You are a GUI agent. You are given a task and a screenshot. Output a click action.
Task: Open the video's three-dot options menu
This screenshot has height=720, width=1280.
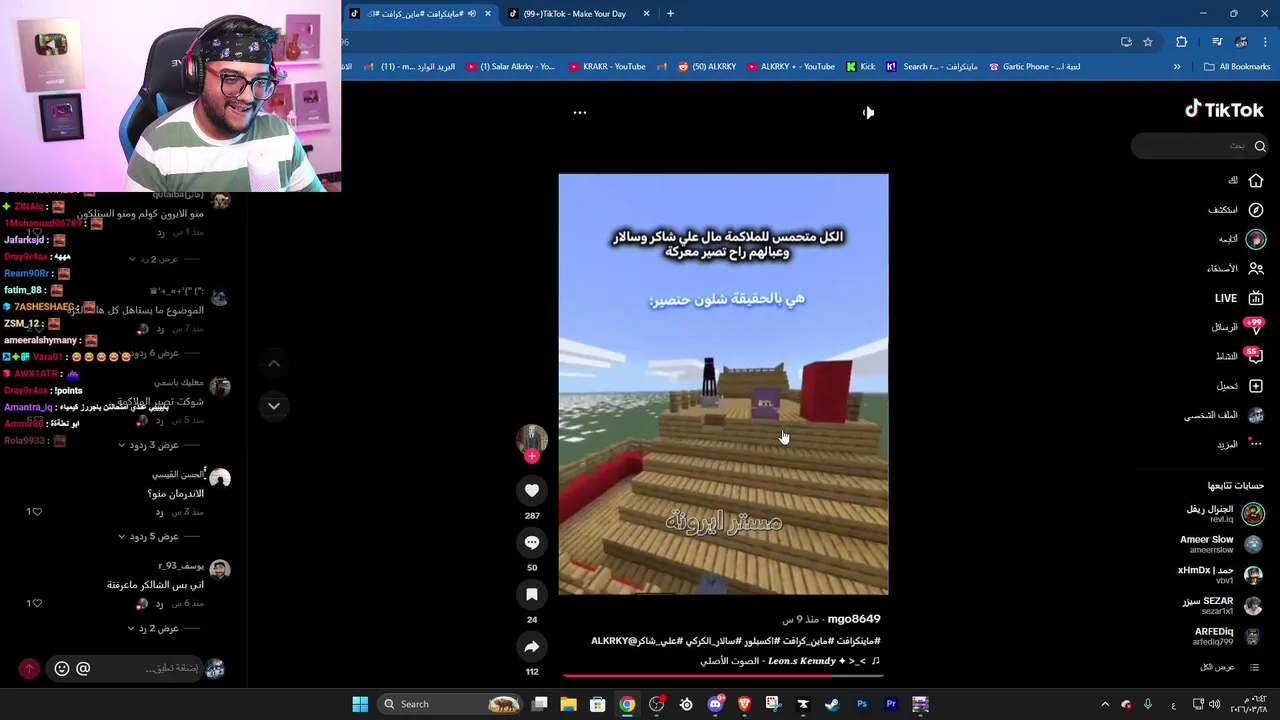point(579,112)
